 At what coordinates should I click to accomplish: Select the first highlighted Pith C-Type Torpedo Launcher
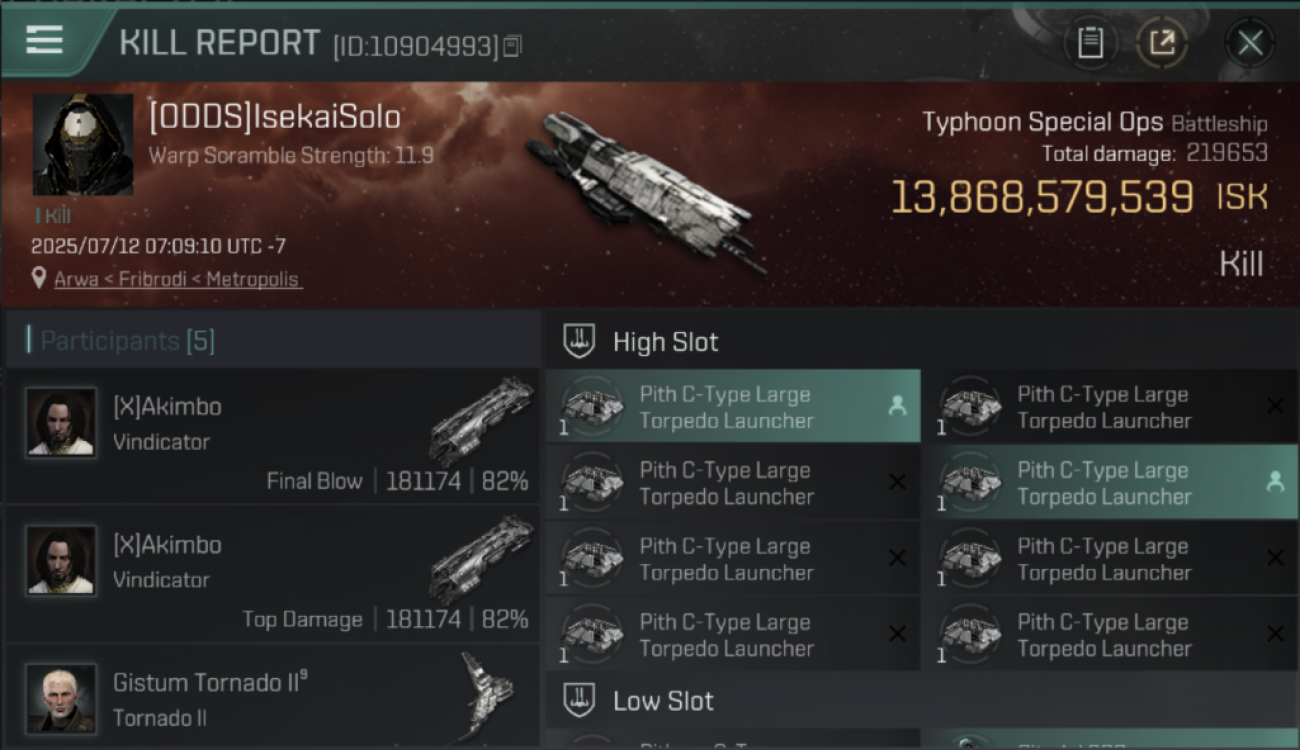tap(733, 407)
